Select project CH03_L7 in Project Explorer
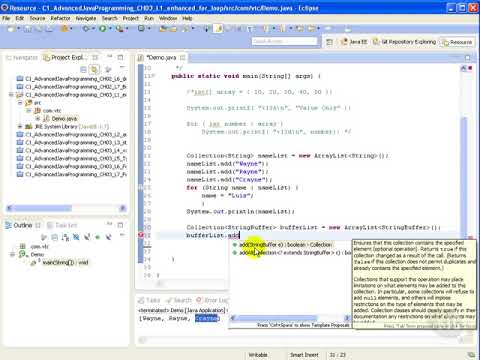The width and height of the screenshot is (480, 360). tap(72, 174)
